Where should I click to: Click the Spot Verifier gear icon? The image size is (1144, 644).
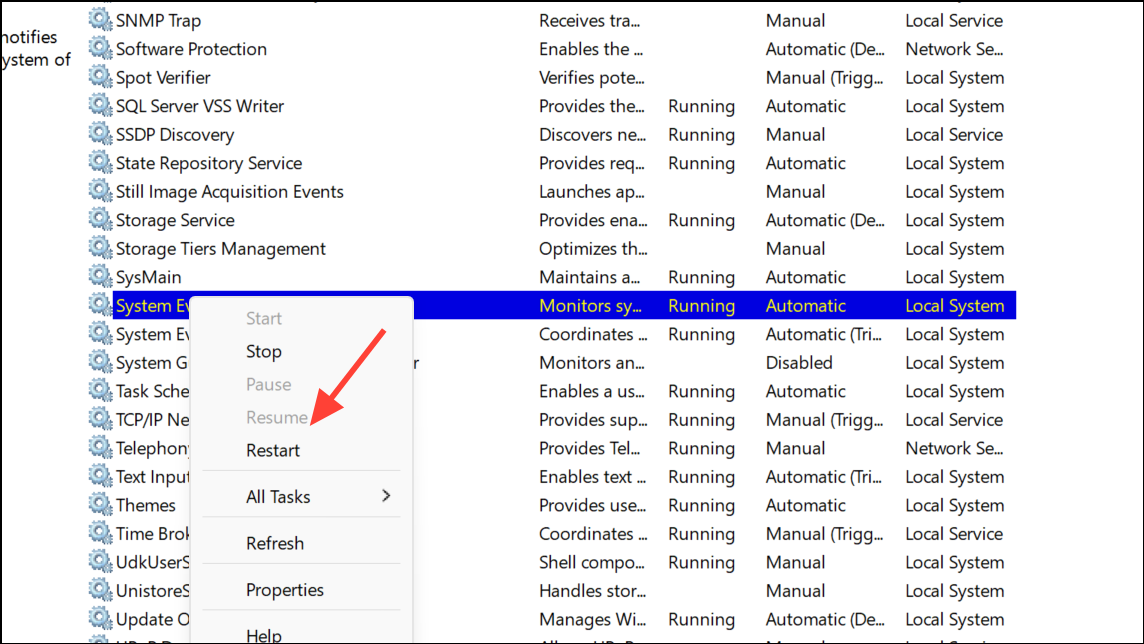(100, 77)
